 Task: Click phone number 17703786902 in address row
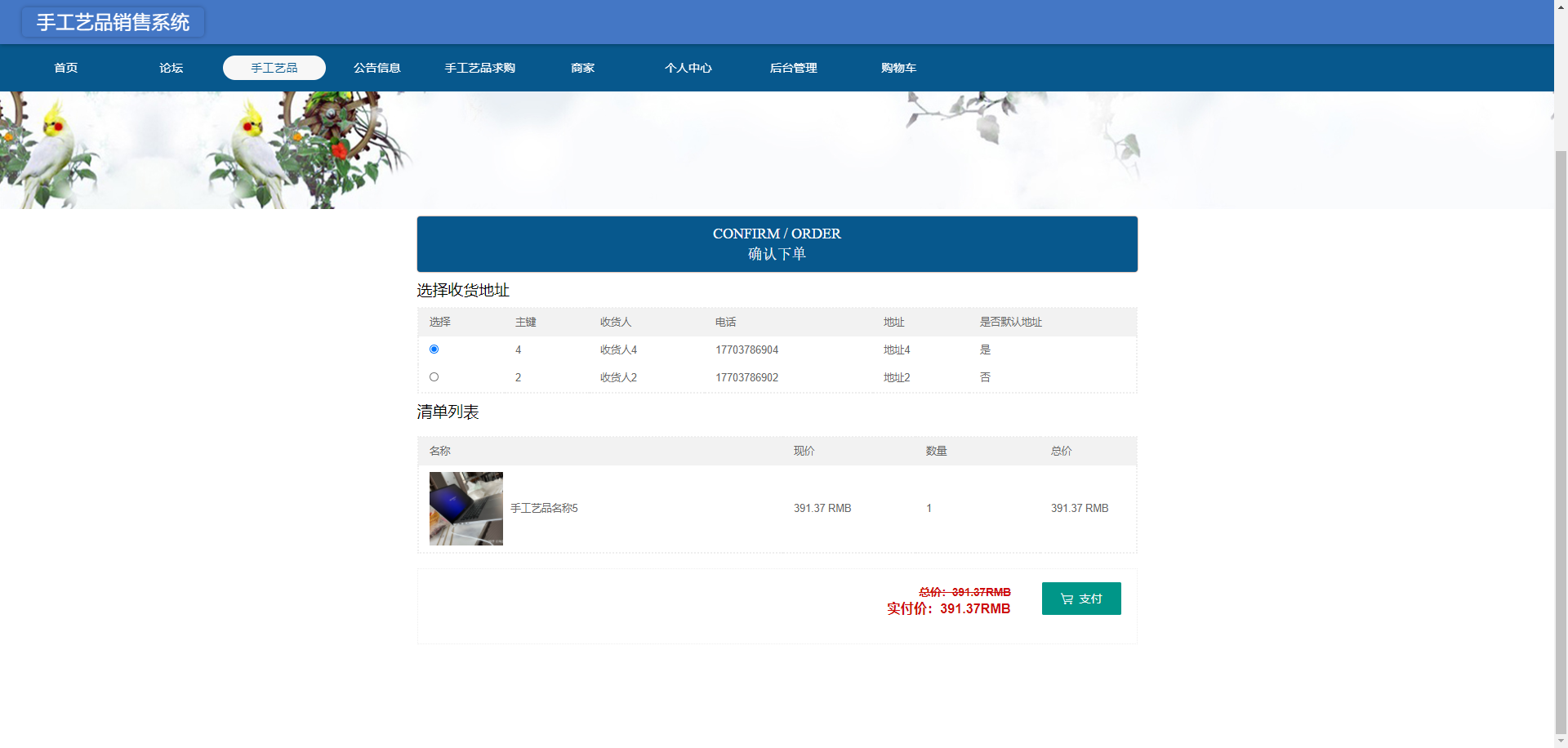(746, 377)
